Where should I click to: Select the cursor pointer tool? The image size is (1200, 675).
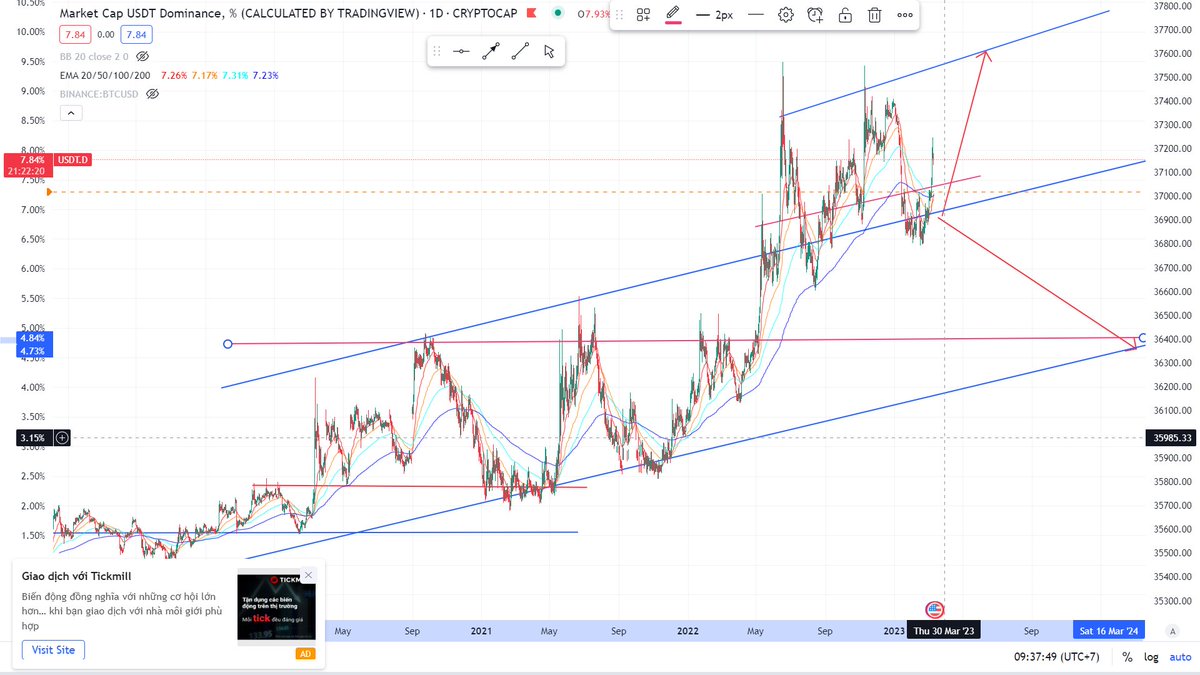tap(549, 52)
